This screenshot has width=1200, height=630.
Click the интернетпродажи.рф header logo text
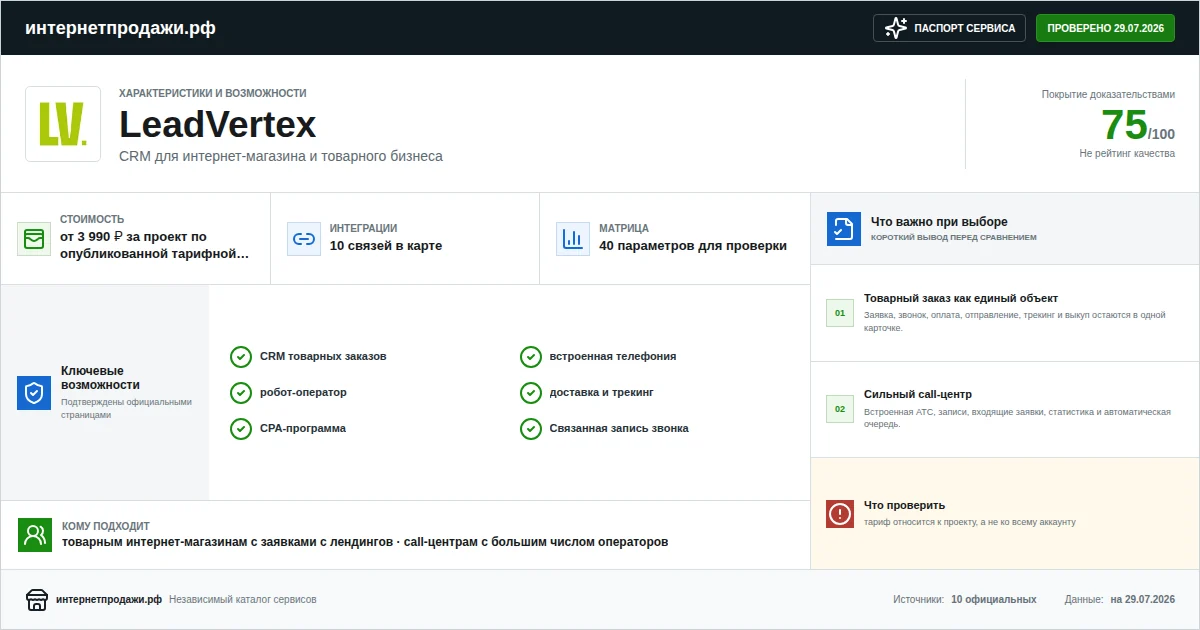click(x=120, y=28)
